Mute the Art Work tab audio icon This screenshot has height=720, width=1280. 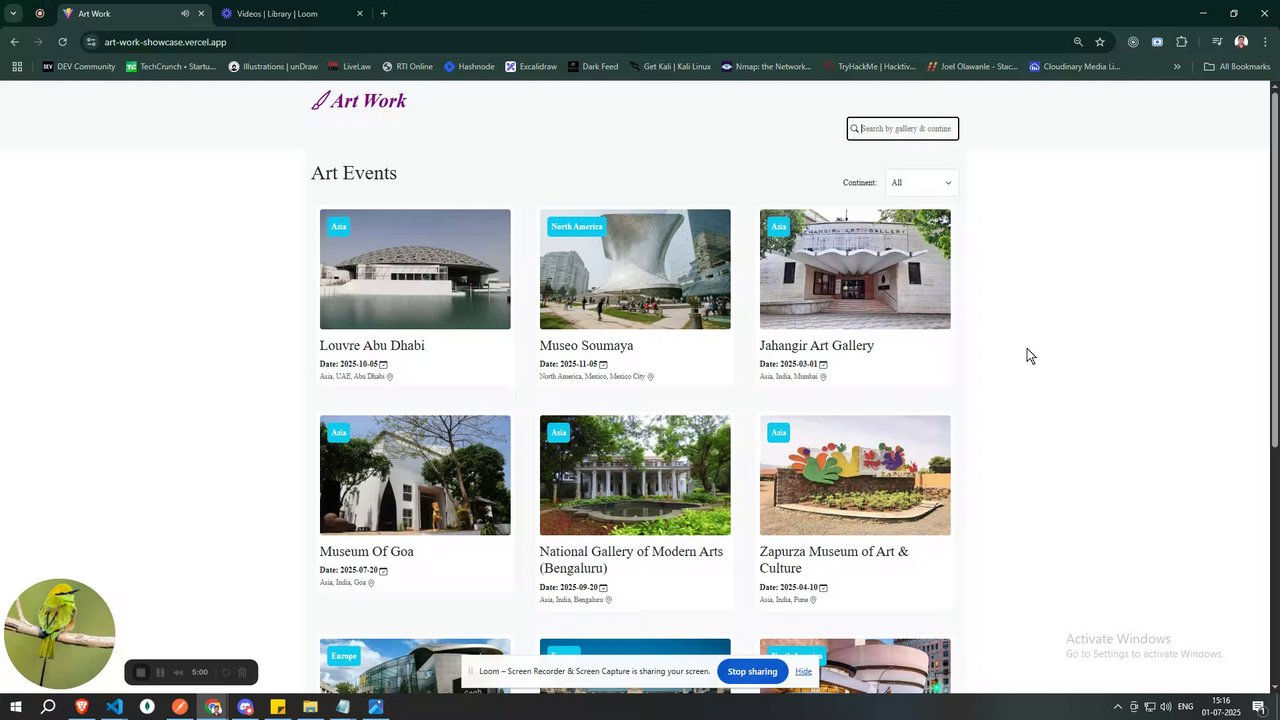pos(185,14)
